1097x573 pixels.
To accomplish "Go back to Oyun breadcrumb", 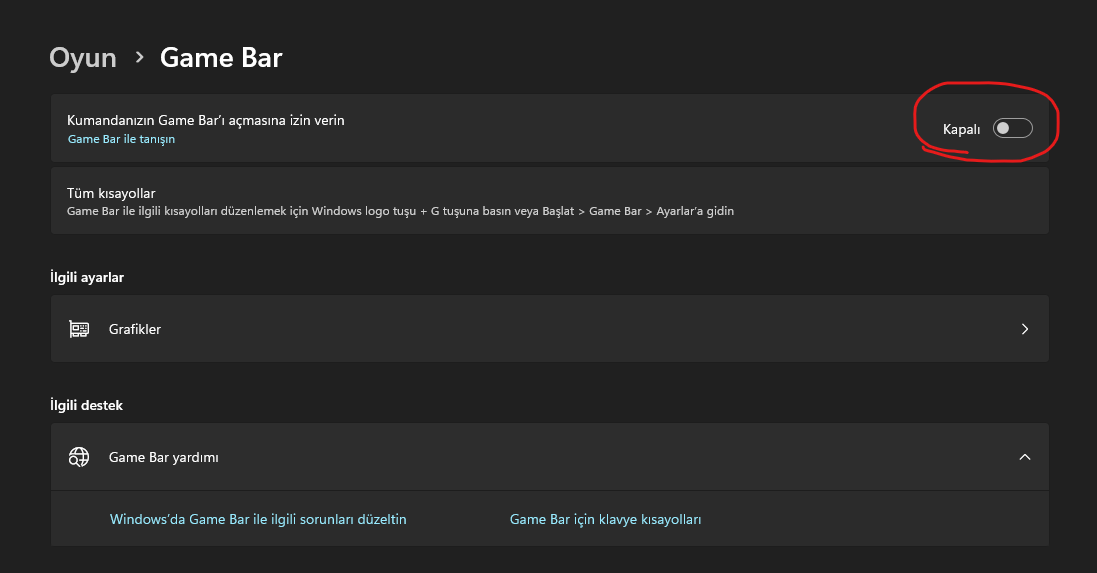I will point(83,57).
